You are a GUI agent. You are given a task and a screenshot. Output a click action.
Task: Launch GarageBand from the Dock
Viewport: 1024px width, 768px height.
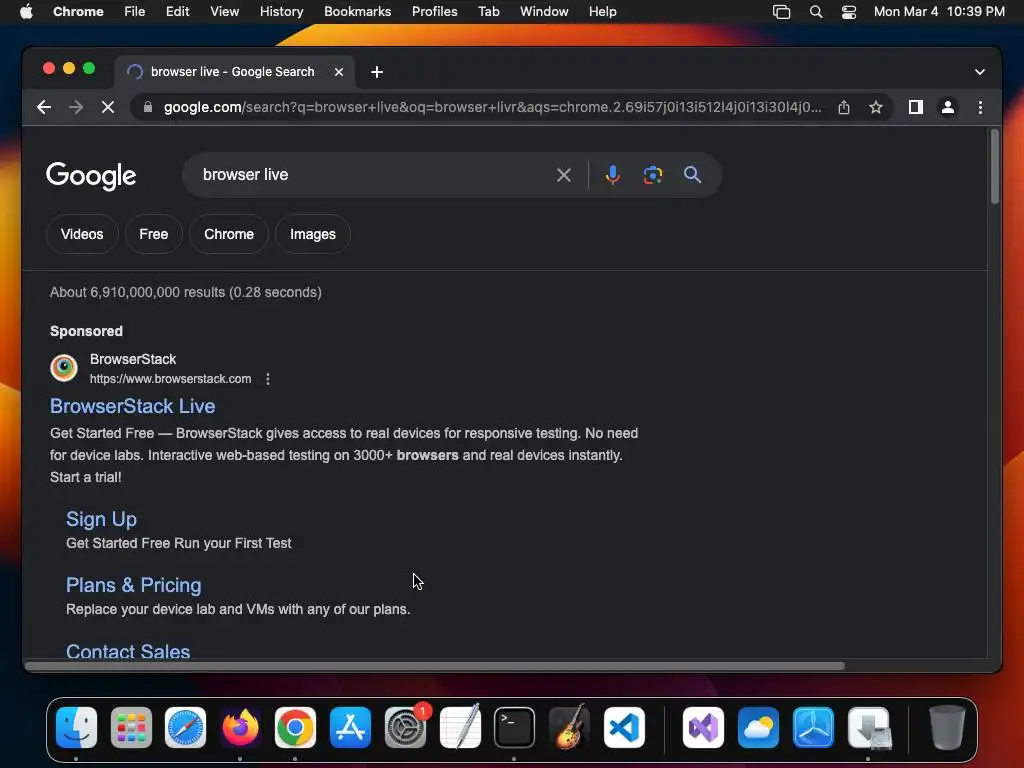coord(569,728)
